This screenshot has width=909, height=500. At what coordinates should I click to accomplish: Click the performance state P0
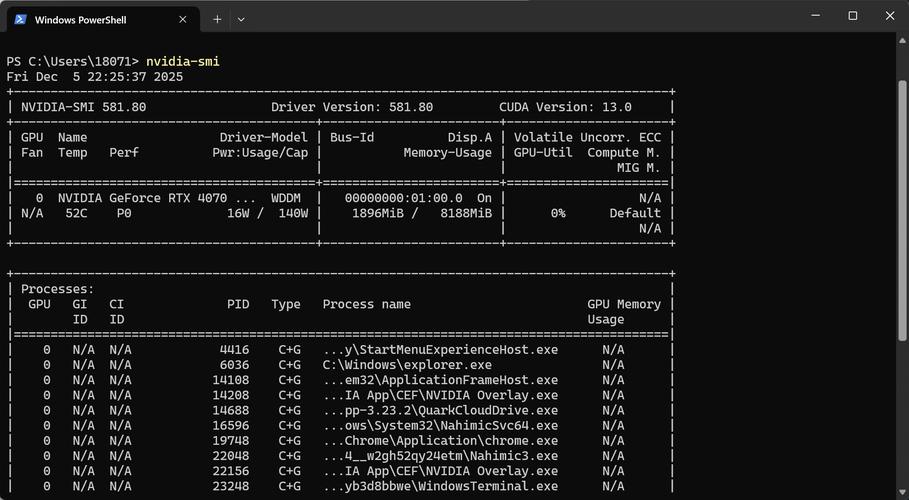click(x=124, y=213)
